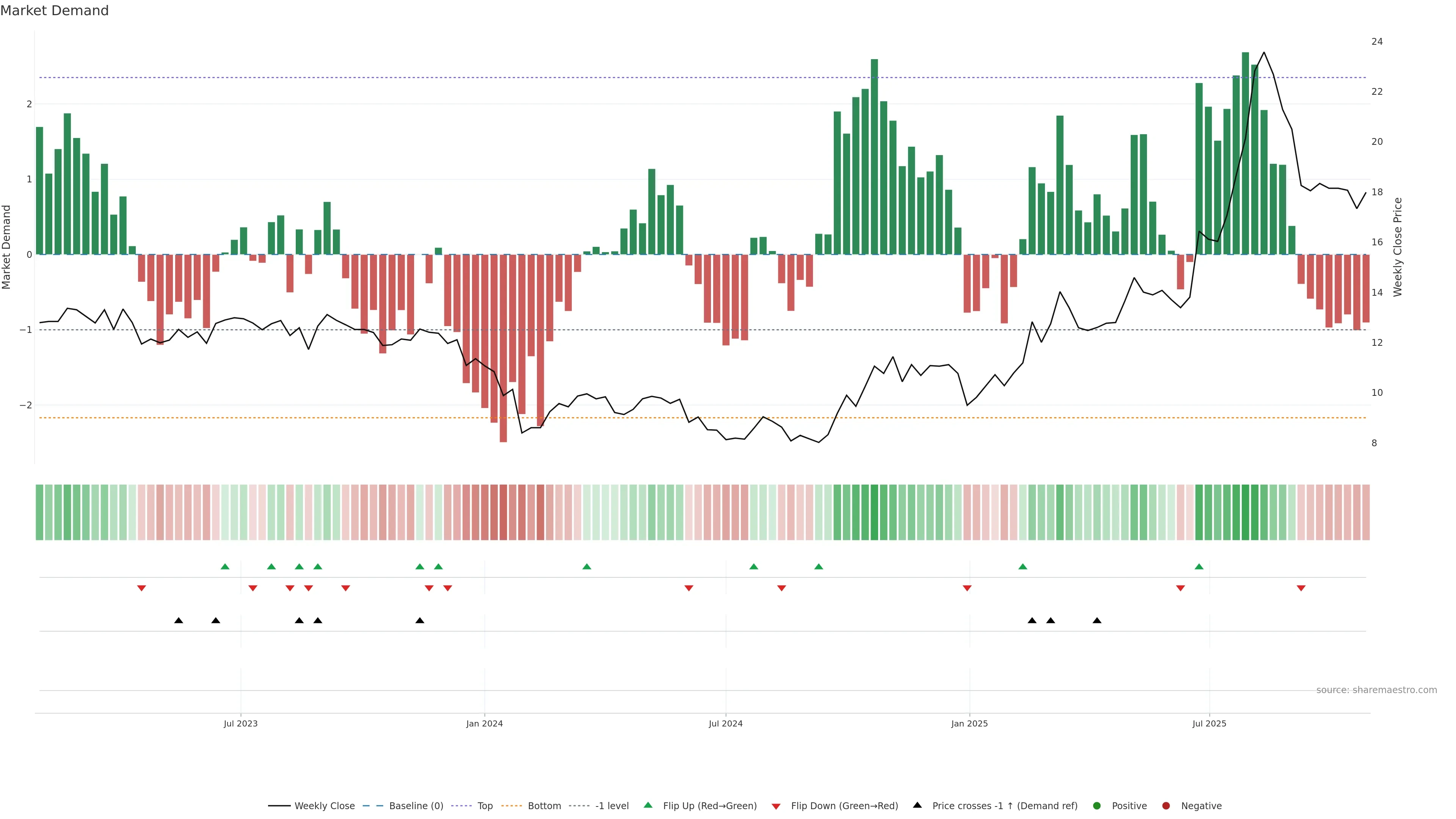Click the green Positive legend dot
This screenshot has width=1456, height=819.
coord(1097,806)
